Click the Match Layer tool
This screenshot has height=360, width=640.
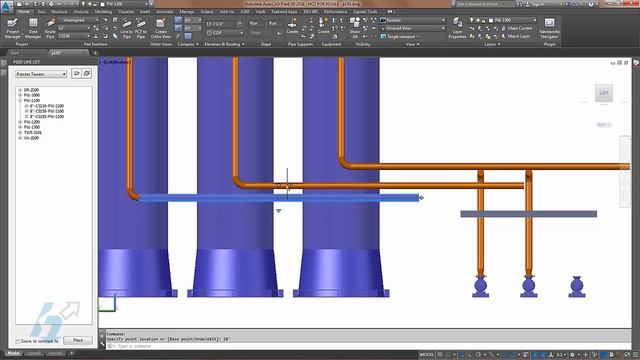point(516,36)
